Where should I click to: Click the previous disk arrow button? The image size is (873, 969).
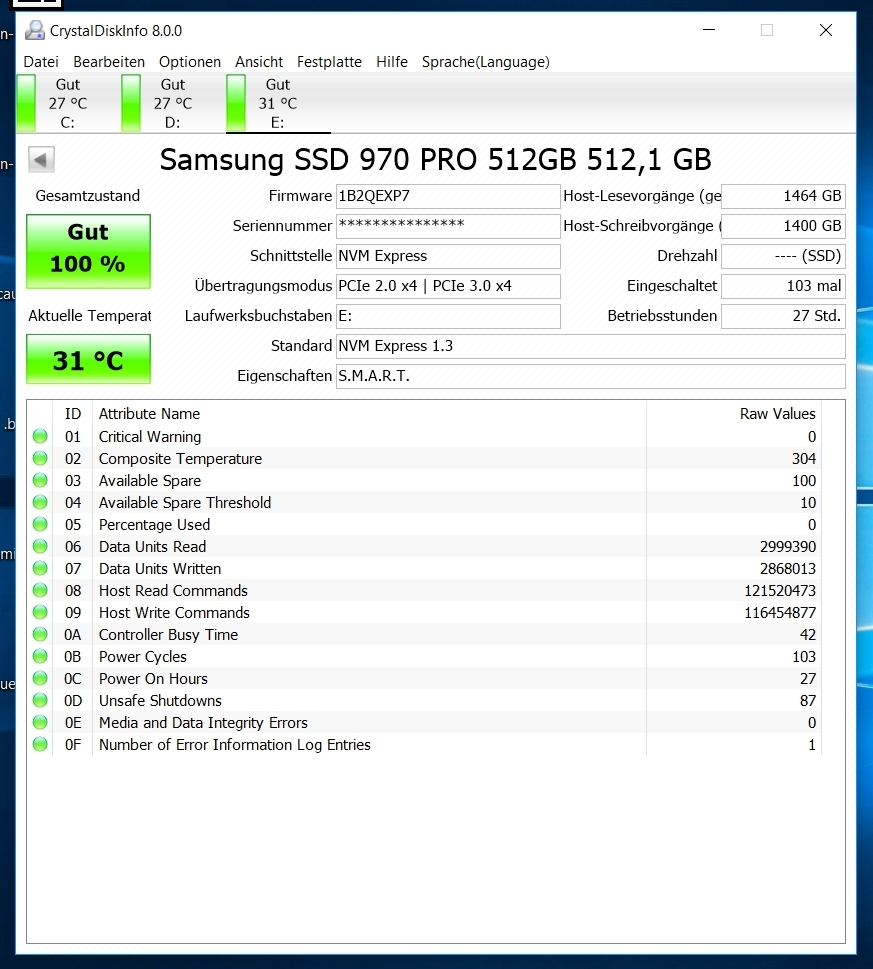coord(41,160)
